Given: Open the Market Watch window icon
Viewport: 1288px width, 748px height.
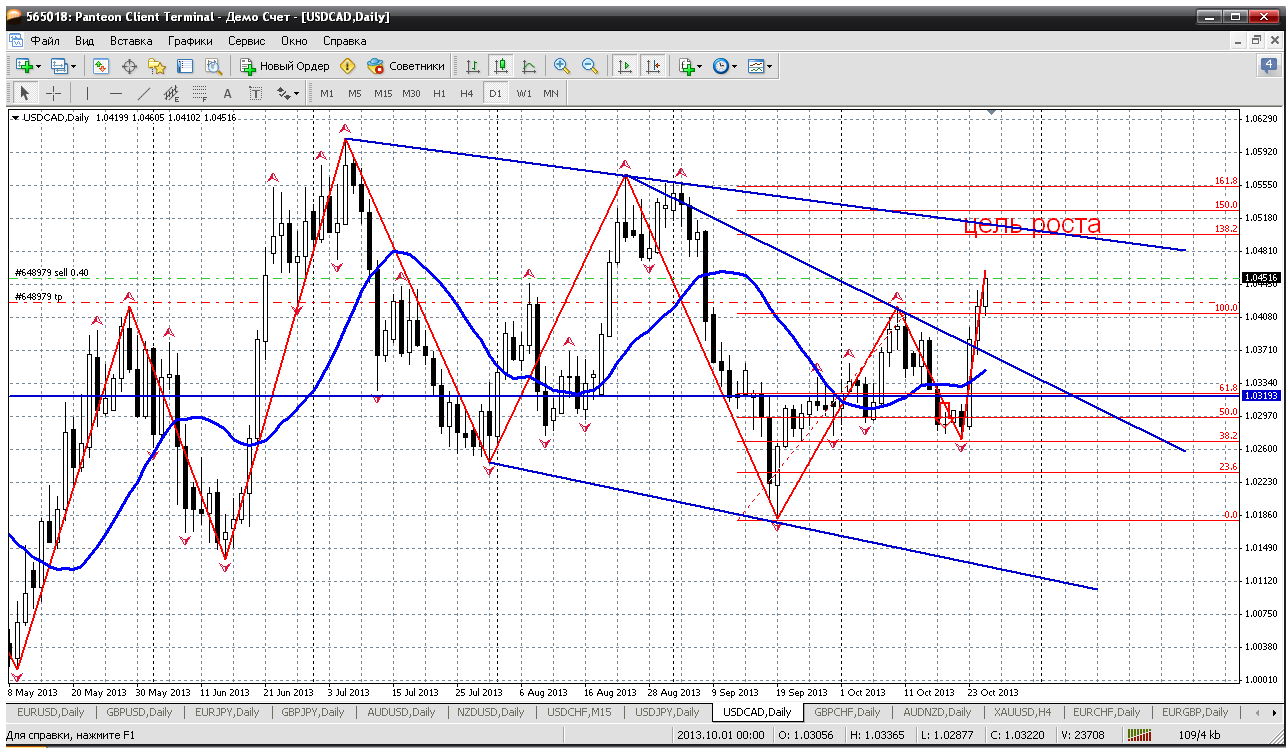Looking at the screenshot, I should (101, 66).
